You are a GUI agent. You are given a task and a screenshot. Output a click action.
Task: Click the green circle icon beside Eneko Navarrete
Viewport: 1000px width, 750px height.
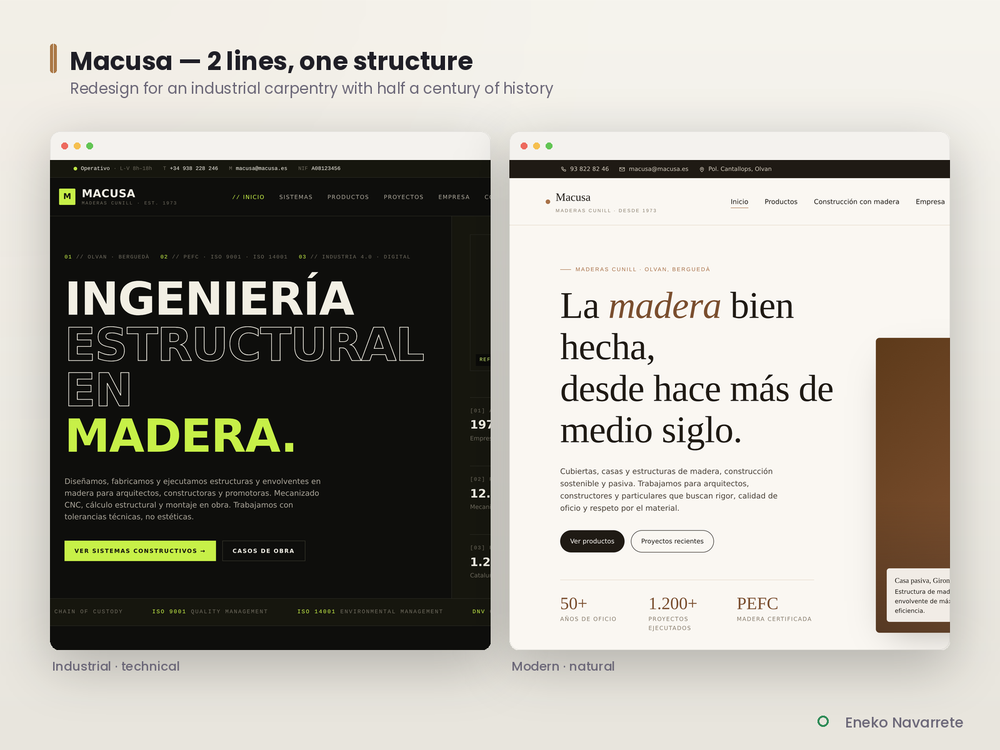tap(823, 721)
